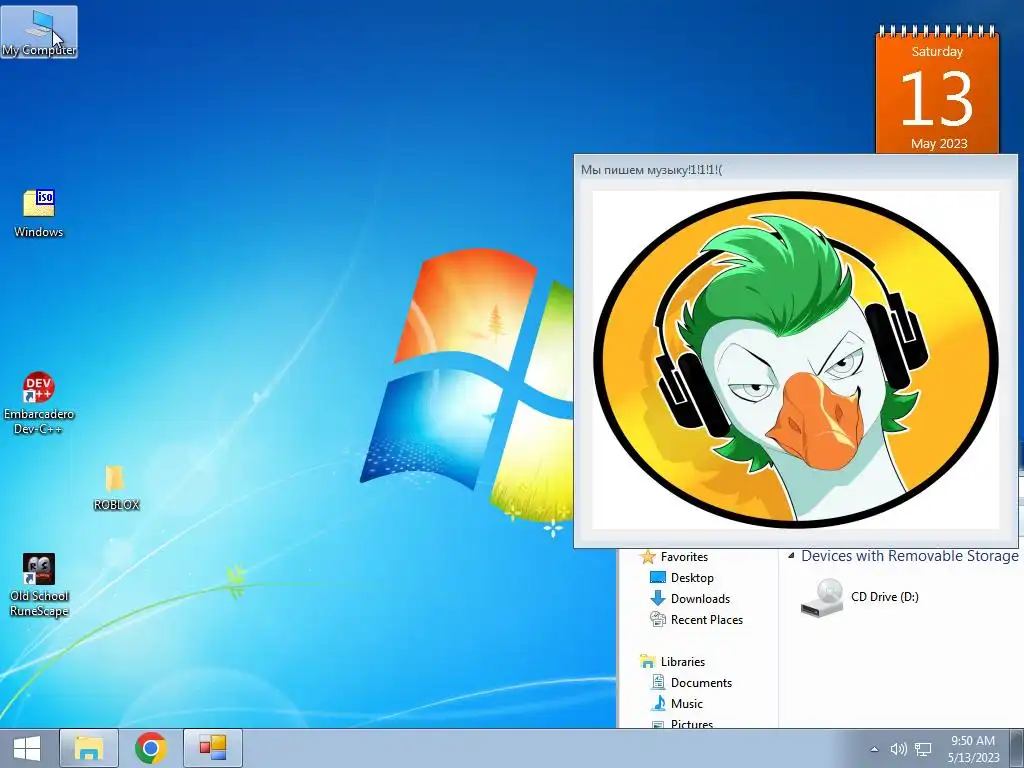Select the Windows ISO desktop icon
This screenshot has height=768, width=1024.
pyautogui.click(x=39, y=214)
